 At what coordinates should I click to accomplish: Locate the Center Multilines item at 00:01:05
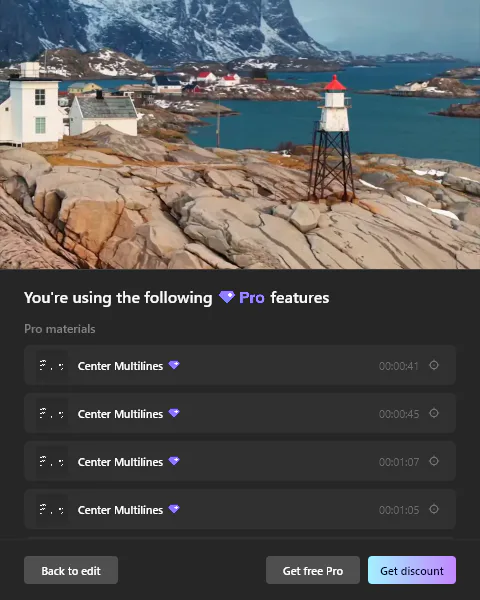tap(240, 509)
